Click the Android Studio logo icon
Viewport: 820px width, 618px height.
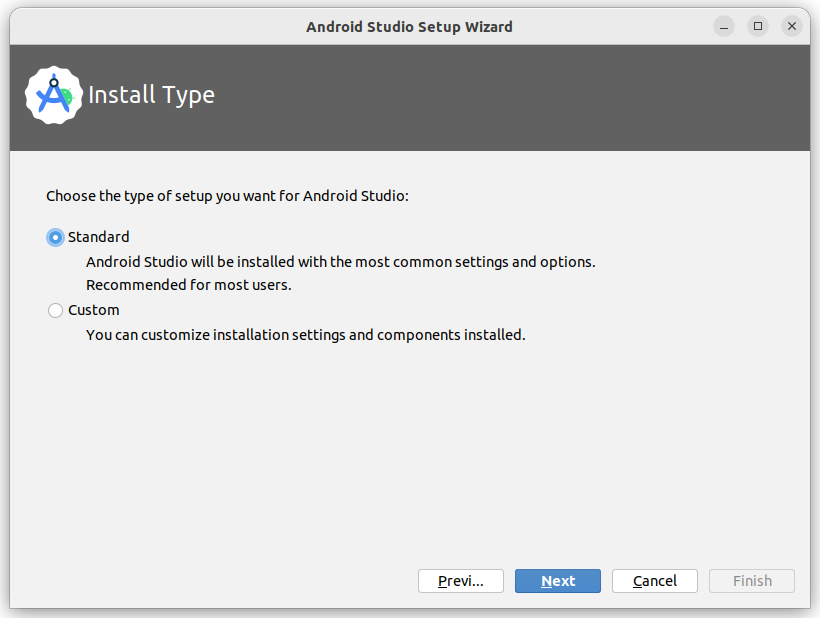point(53,95)
